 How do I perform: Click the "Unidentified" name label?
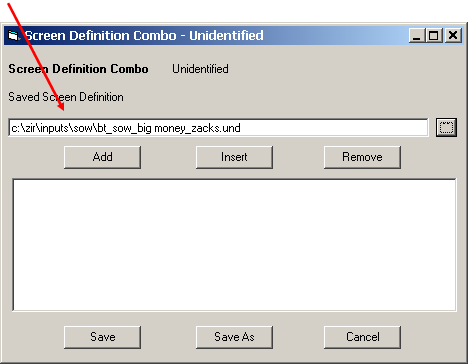(200, 69)
